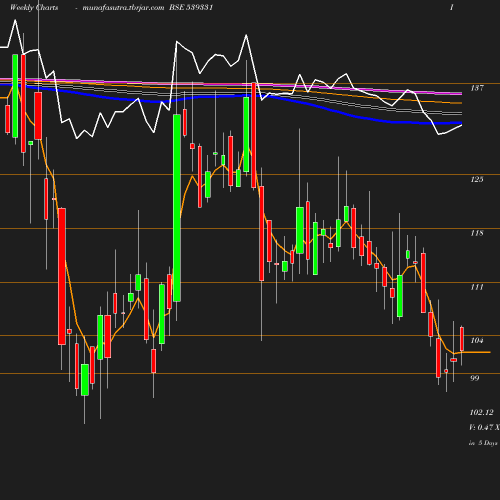Click the munafasutra.tbrjar.com source label
Viewport: 500px width, 500px height.
point(123,7)
